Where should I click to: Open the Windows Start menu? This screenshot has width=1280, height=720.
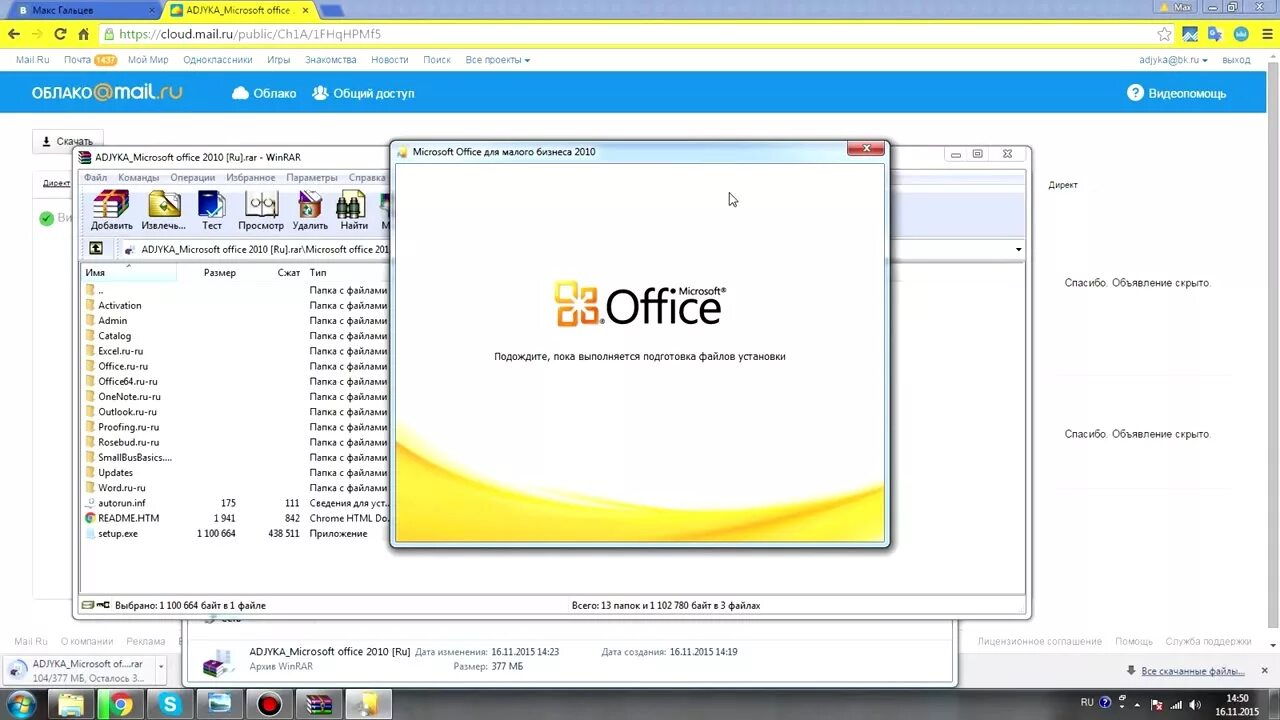(x=21, y=704)
